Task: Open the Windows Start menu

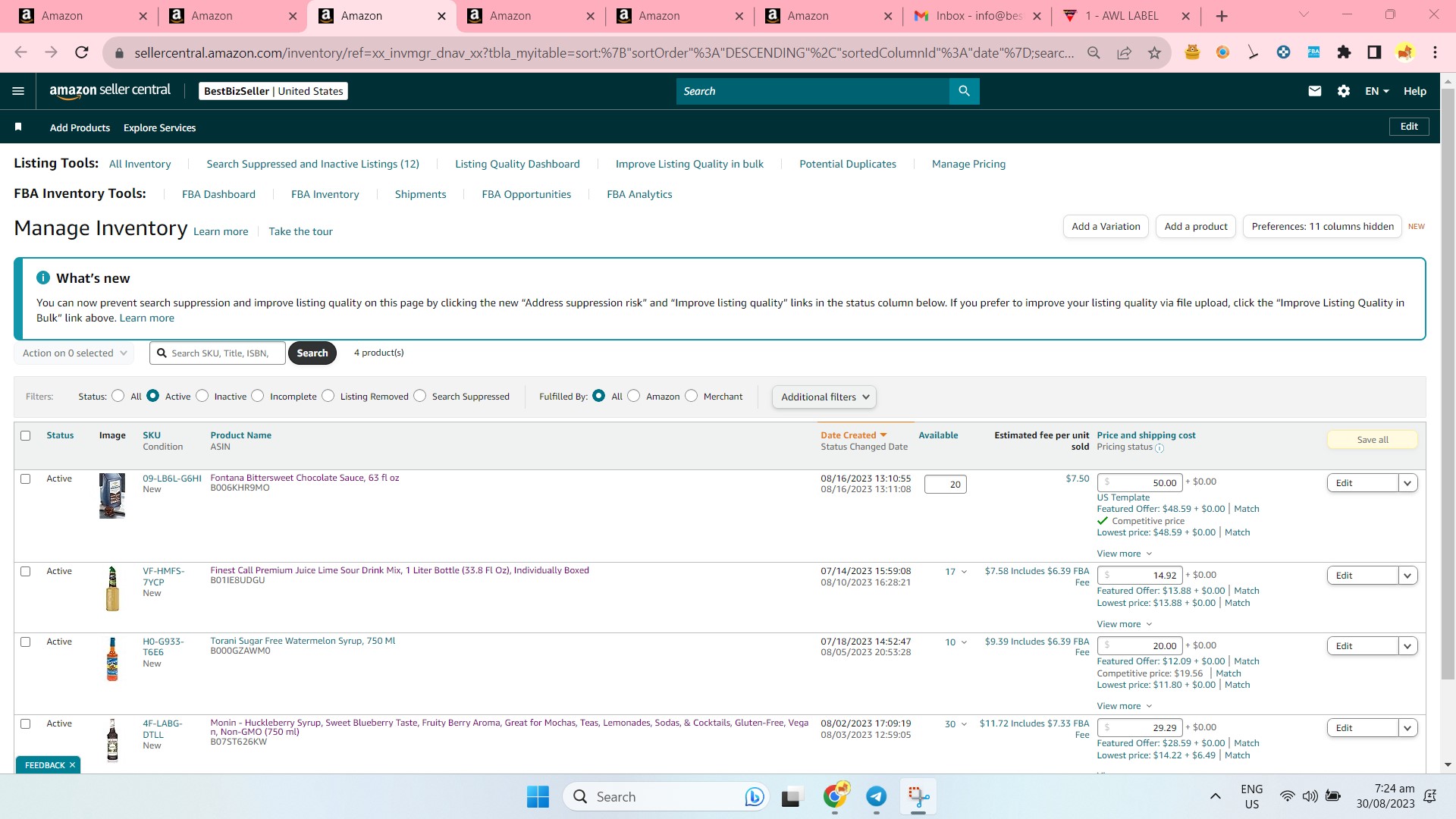Action: click(x=538, y=796)
